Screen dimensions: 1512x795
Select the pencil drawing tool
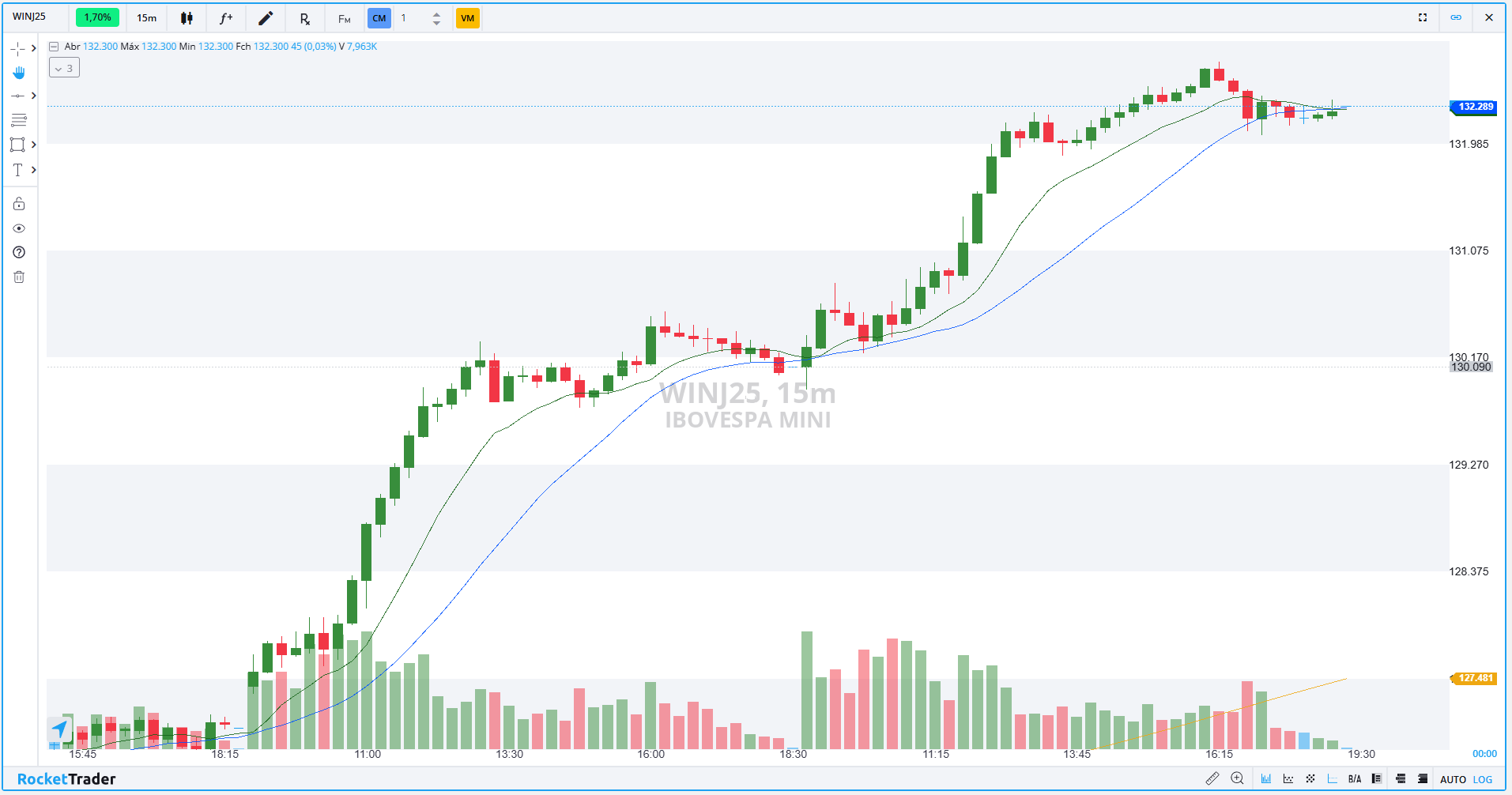[x=266, y=18]
